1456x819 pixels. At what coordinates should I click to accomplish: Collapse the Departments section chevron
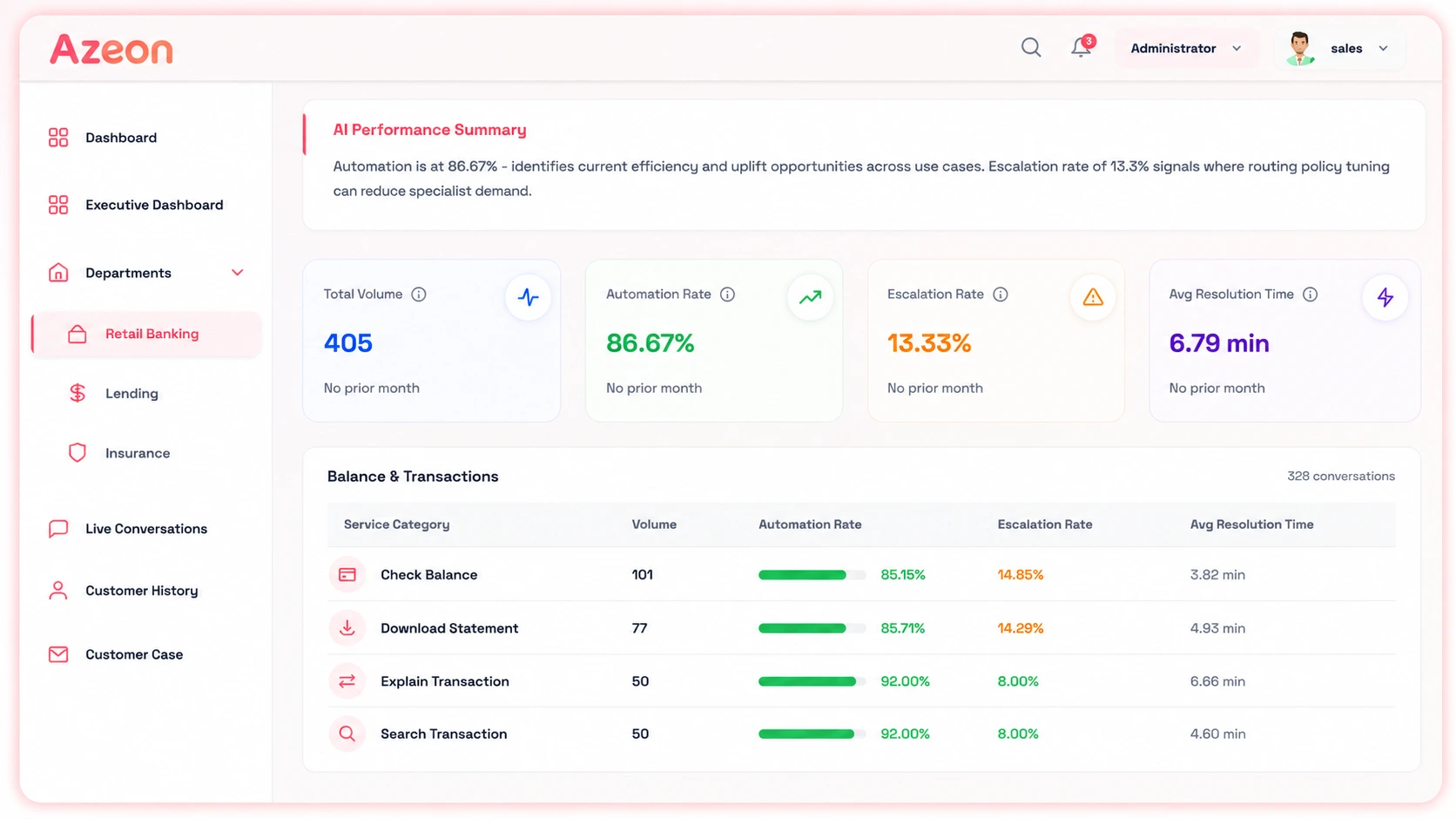point(237,273)
